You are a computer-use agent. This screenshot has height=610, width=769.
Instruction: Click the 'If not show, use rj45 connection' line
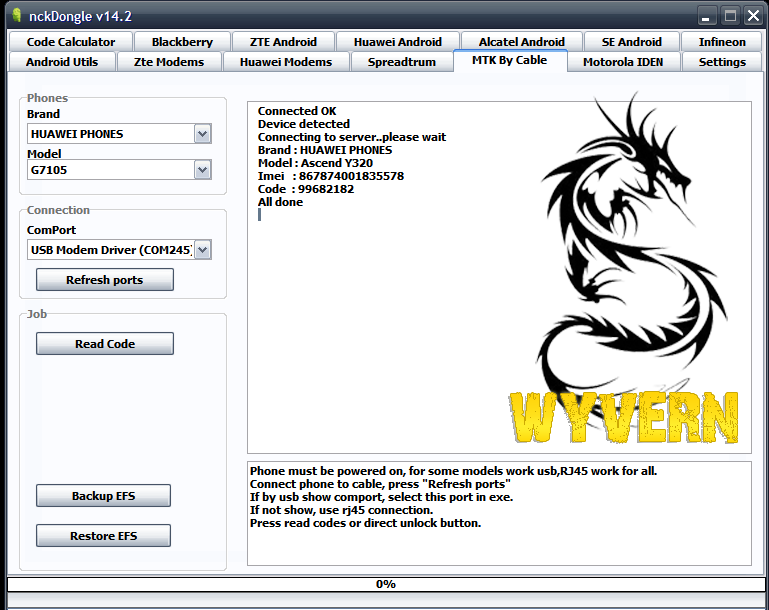(x=341, y=510)
